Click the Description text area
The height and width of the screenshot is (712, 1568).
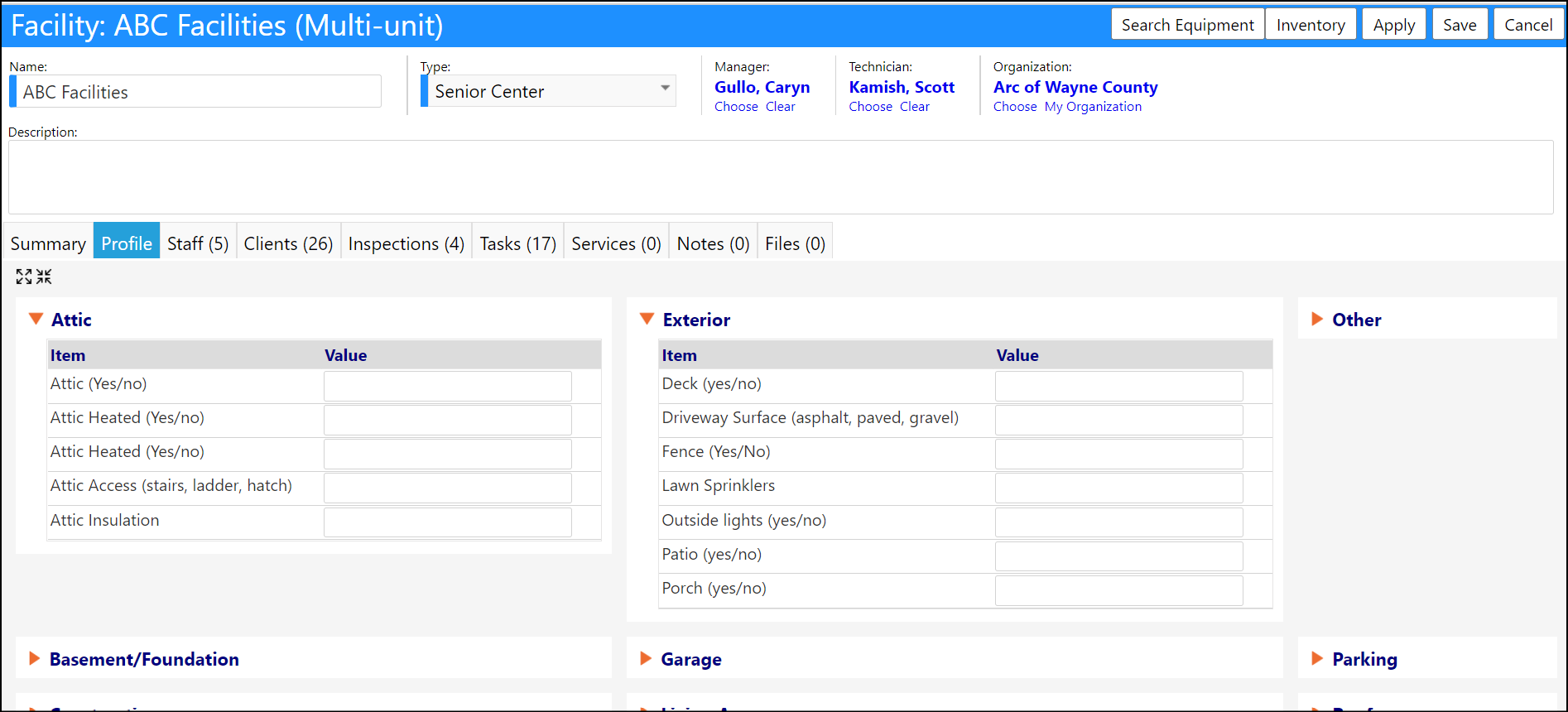click(x=781, y=177)
